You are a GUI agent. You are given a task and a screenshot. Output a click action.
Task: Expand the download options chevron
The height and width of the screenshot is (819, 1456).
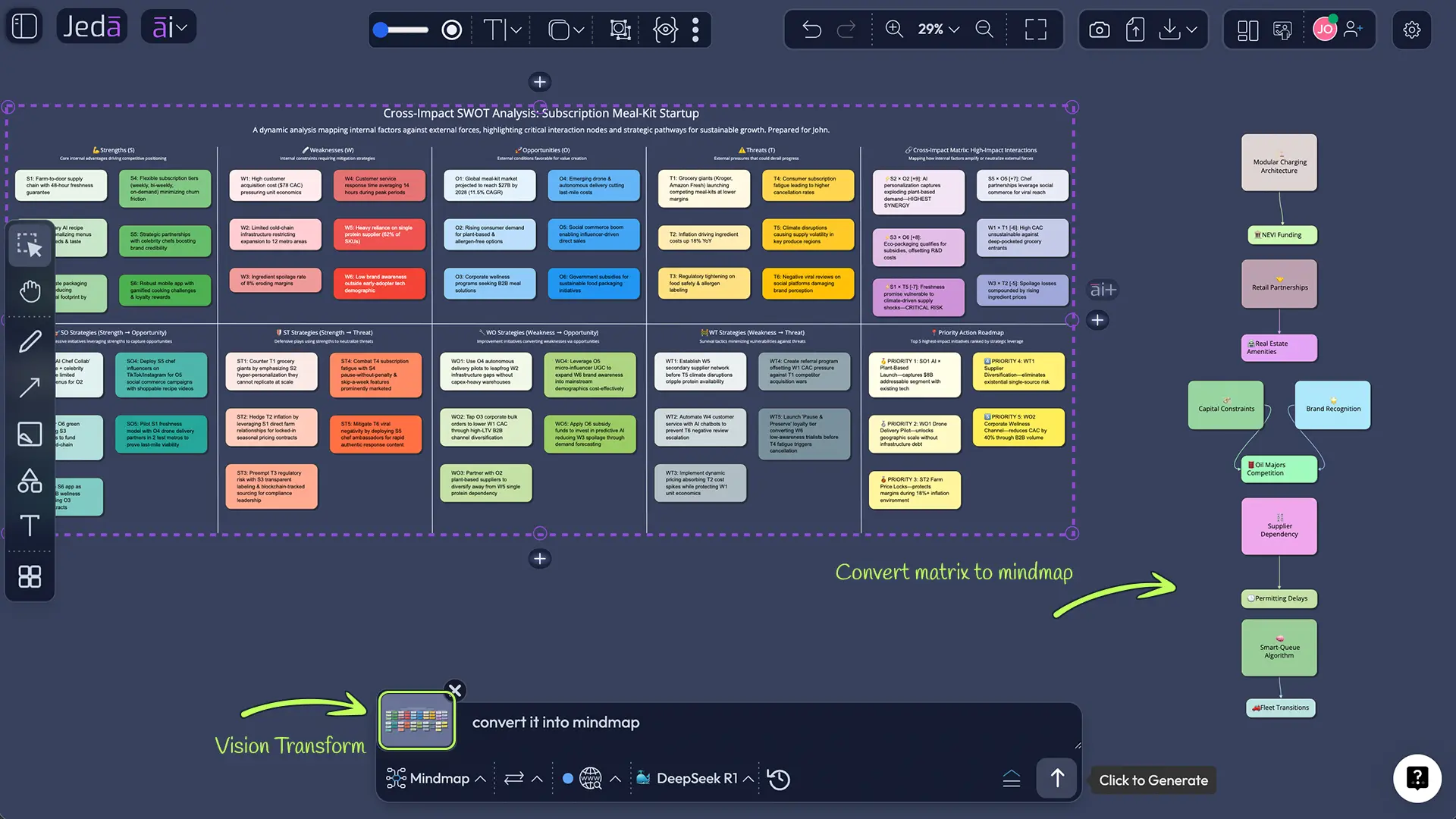(1191, 30)
